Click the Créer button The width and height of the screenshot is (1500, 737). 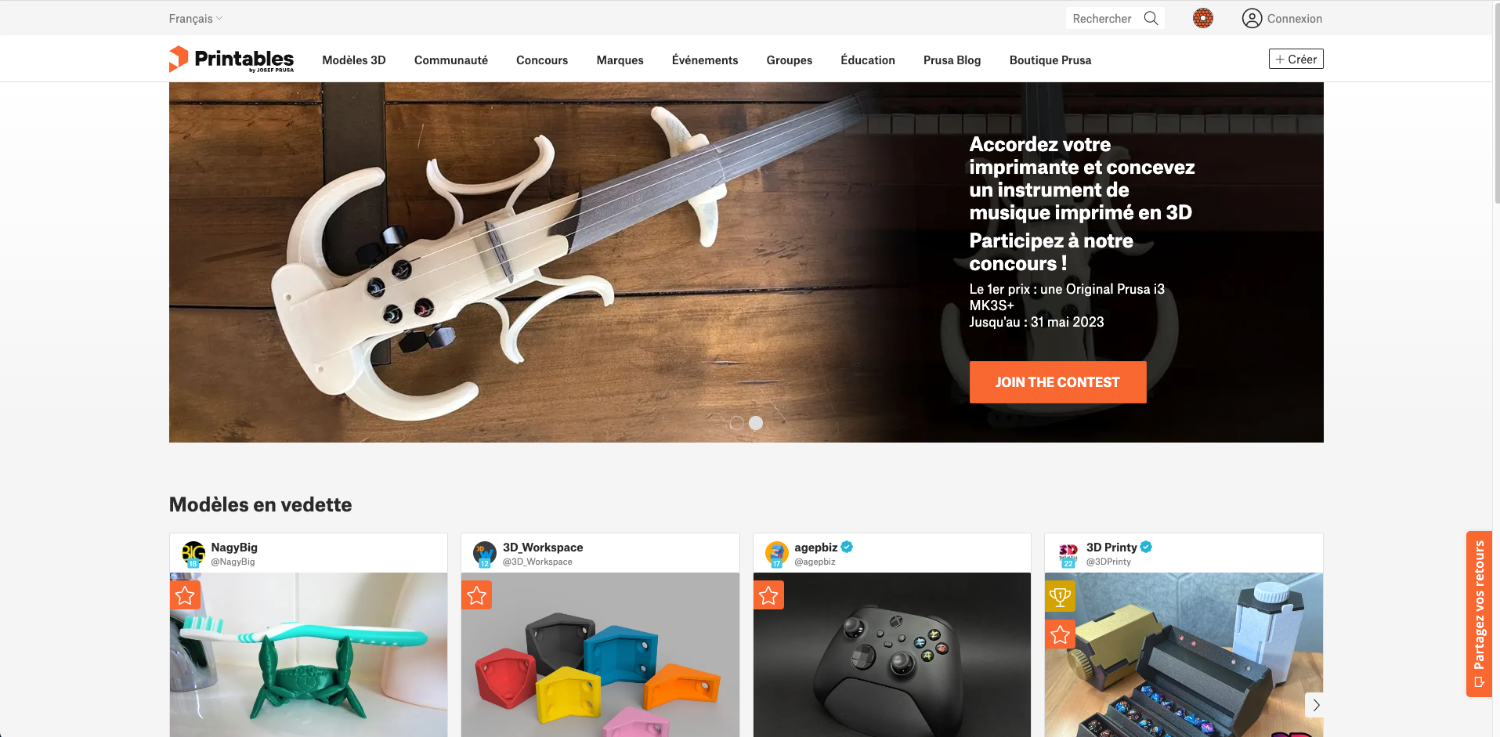click(x=1296, y=59)
